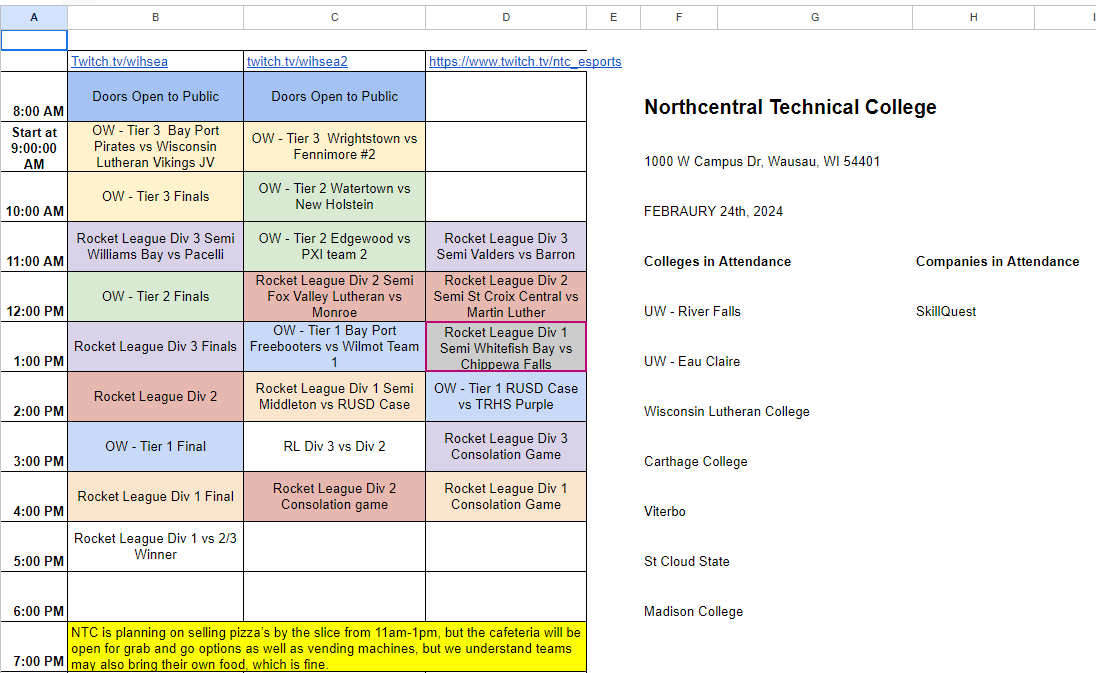Select the UW - River Falls cell

pos(692,312)
